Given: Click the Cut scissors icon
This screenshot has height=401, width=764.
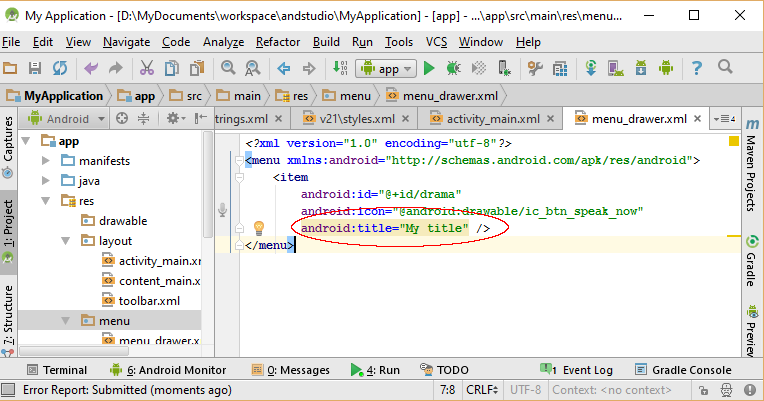Looking at the screenshot, I should 147,68.
